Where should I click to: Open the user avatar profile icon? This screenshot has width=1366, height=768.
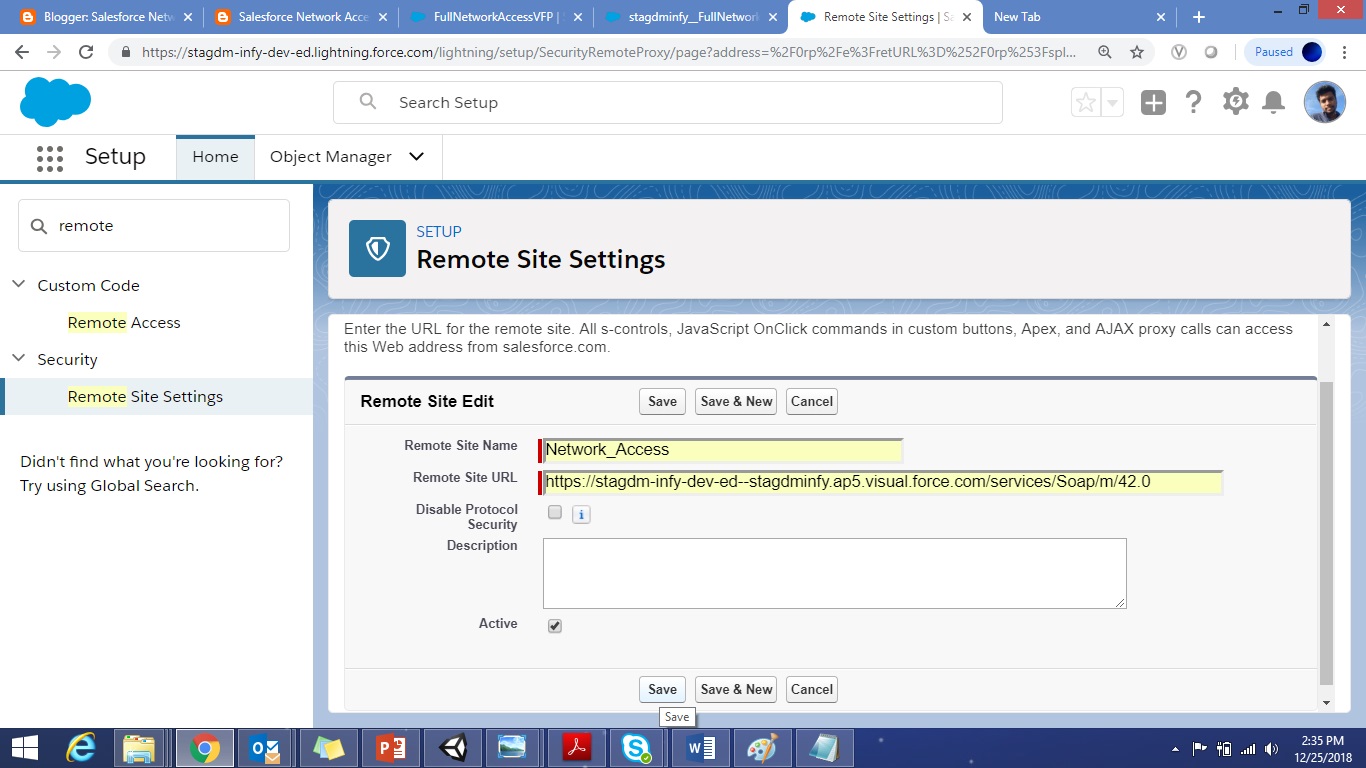1324,101
